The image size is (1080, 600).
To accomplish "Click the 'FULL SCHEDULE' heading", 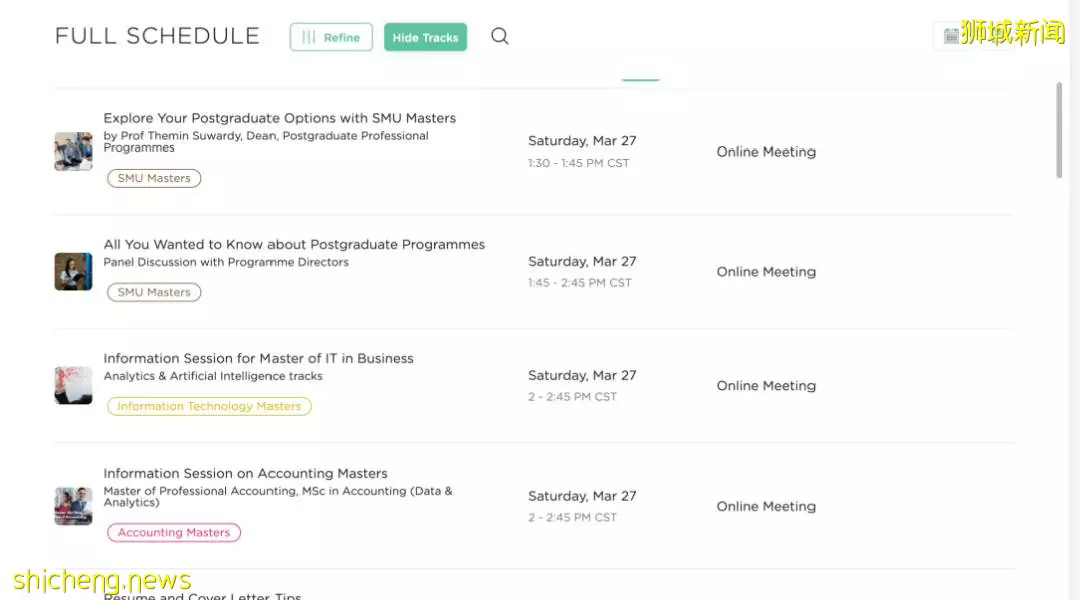I will 157,36.
